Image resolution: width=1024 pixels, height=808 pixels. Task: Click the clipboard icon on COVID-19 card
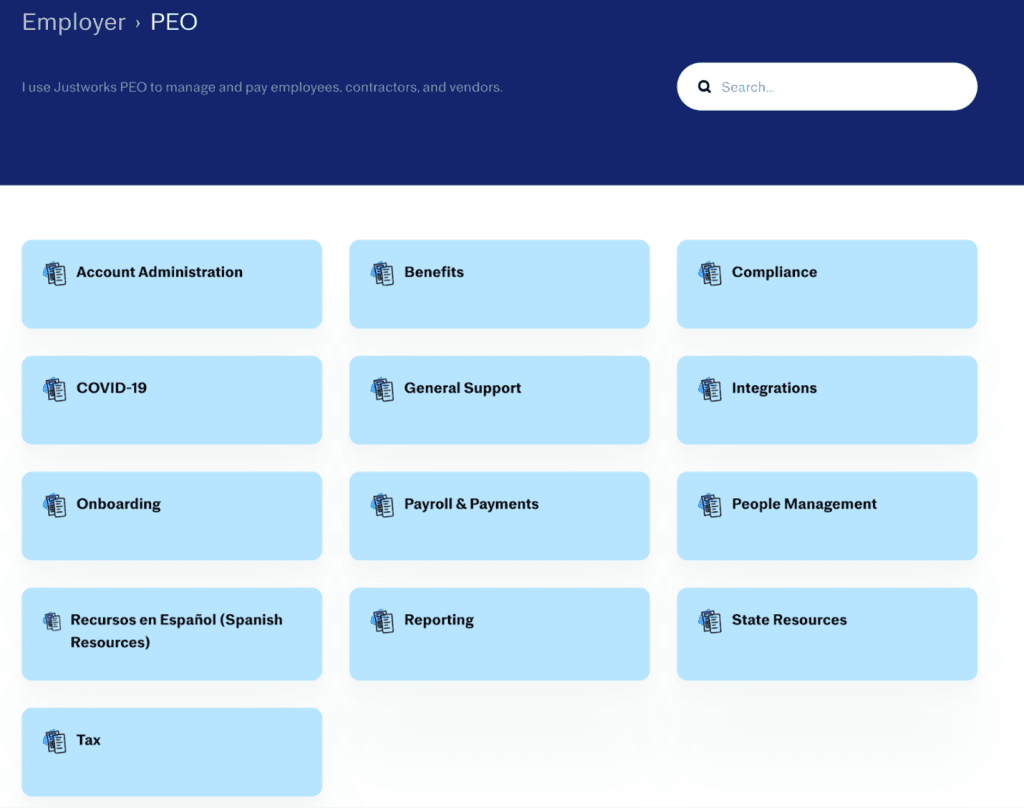click(x=55, y=387)
